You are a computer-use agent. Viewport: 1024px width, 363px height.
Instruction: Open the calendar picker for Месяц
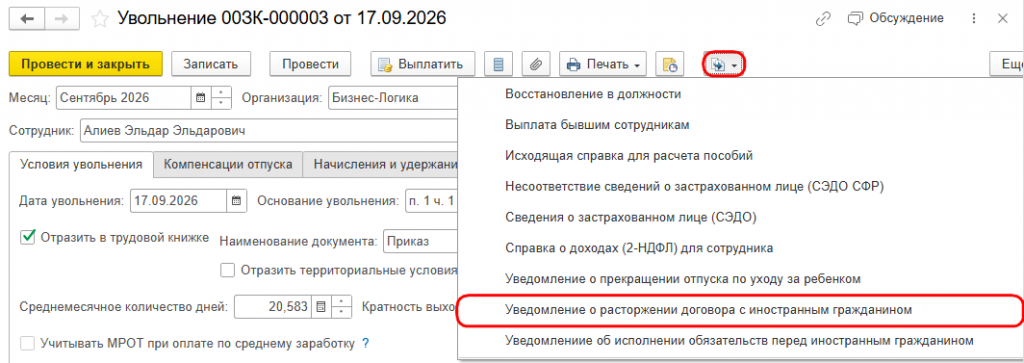[201, 99]
